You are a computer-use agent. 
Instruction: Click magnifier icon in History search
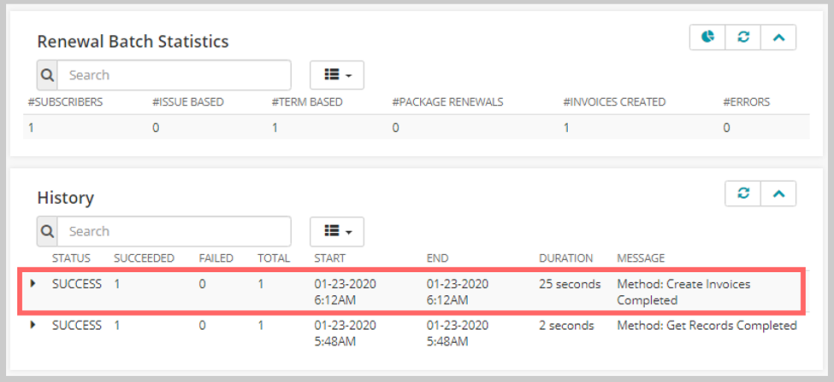pos(47,231)
